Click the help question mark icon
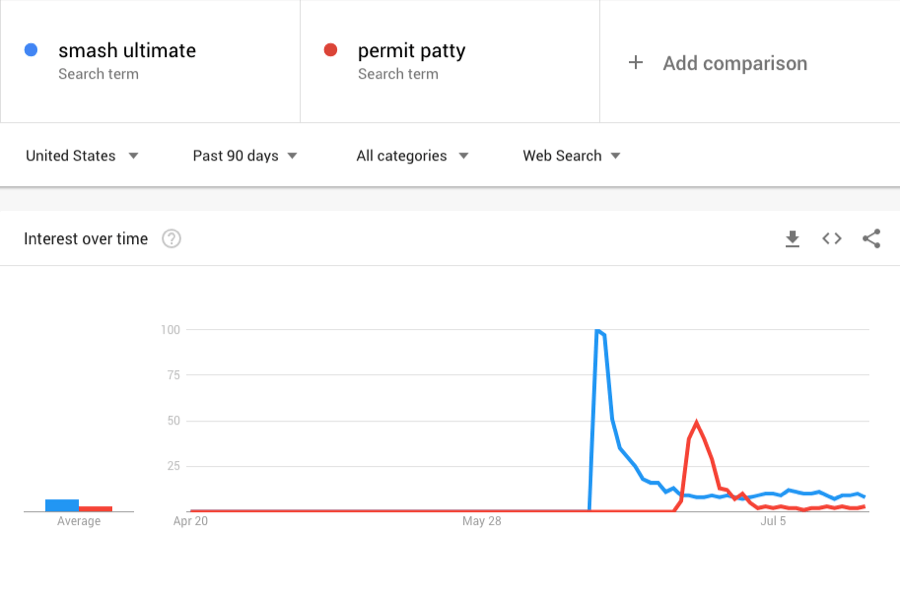 point(171,239)
